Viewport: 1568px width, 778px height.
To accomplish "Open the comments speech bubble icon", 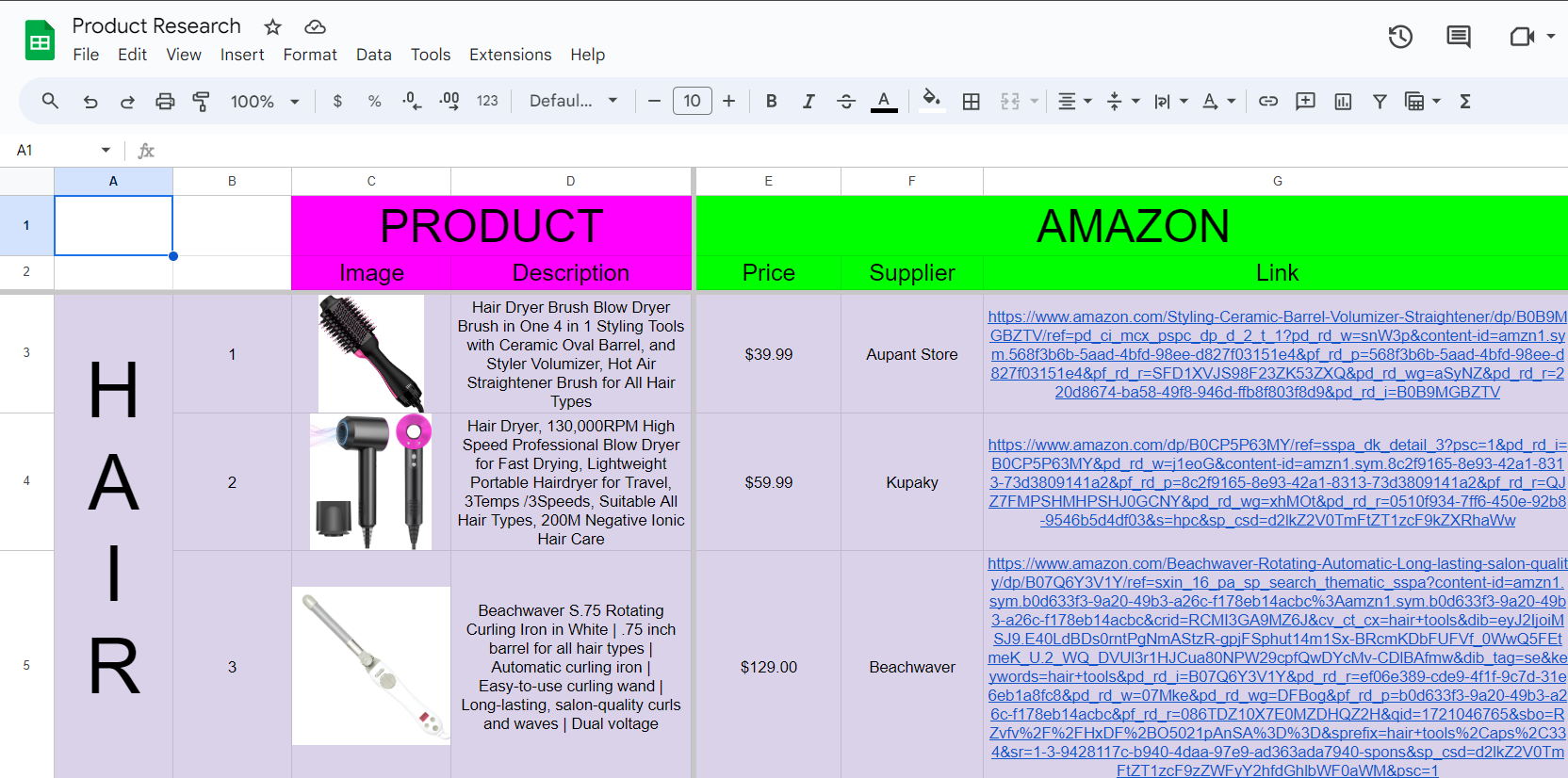I will (1458, 37).
